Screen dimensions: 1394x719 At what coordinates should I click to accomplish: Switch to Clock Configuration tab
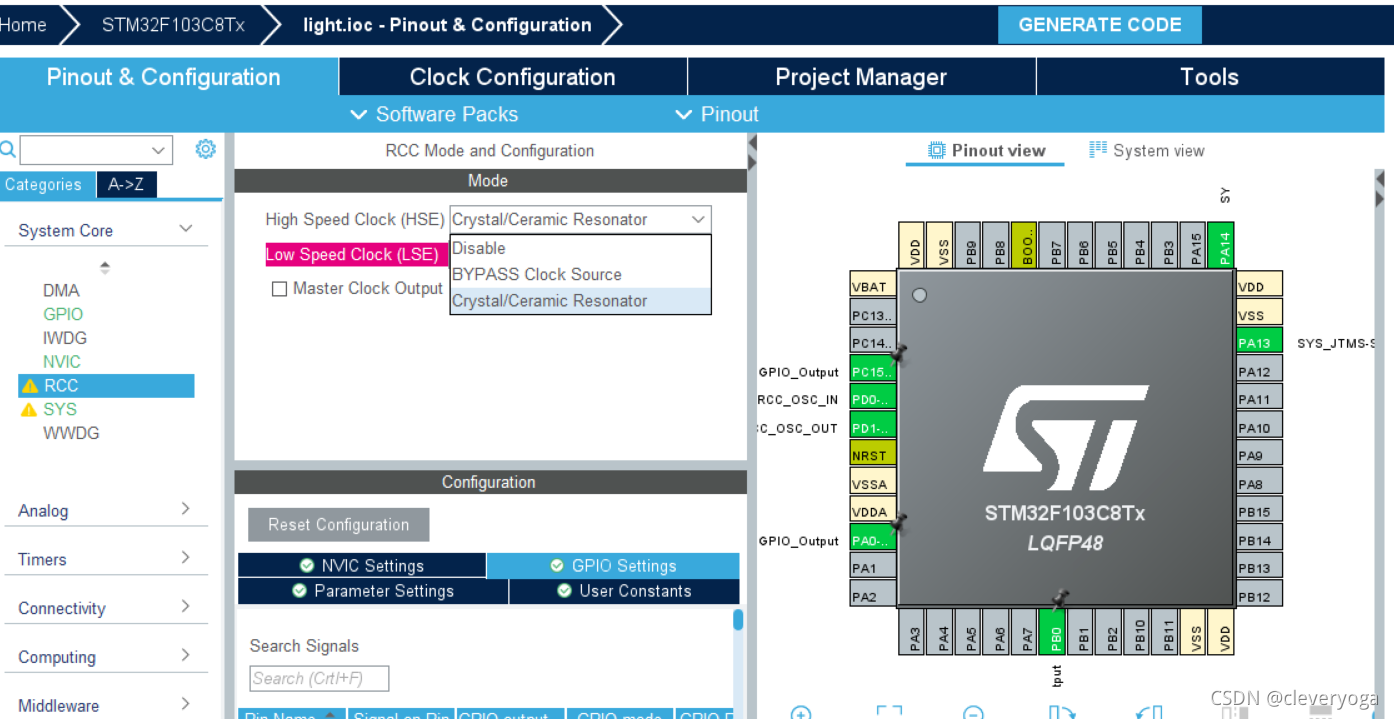point(513,77)
